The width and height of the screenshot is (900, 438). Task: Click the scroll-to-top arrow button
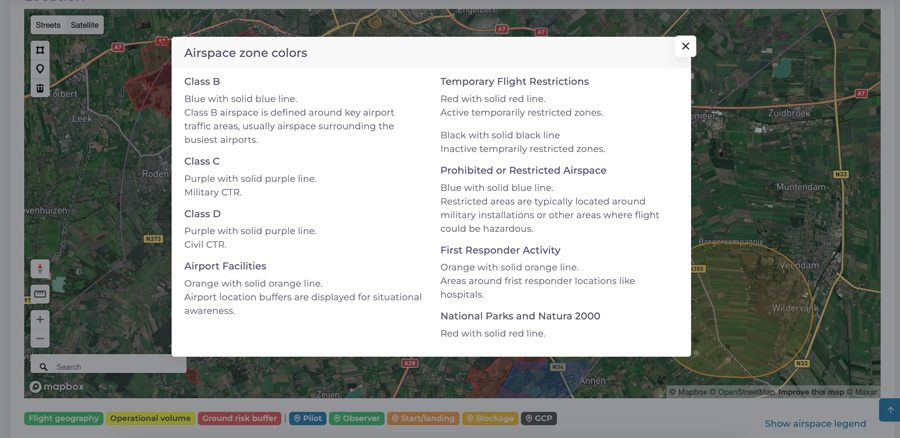(x=889, y=410)
